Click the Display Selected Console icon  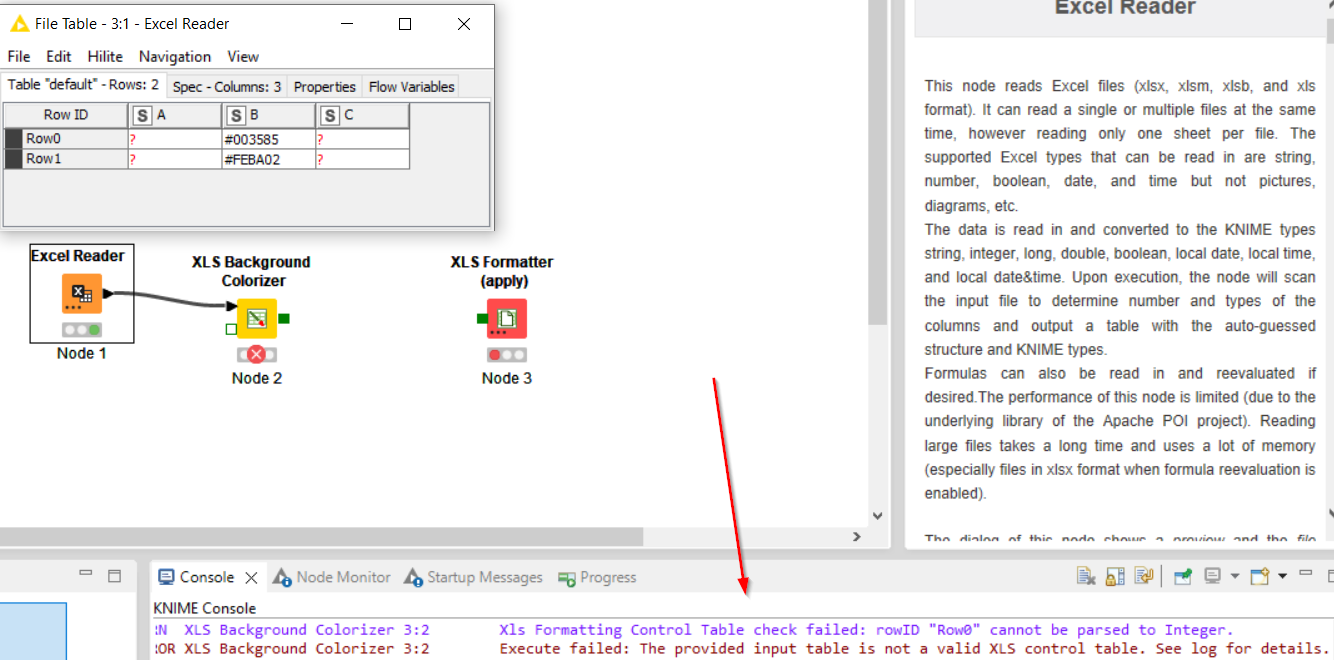coord(1213,576)
